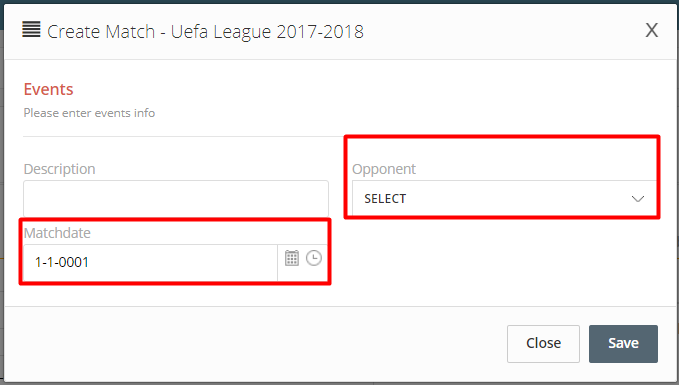Click the Close button

click(543, 343)
